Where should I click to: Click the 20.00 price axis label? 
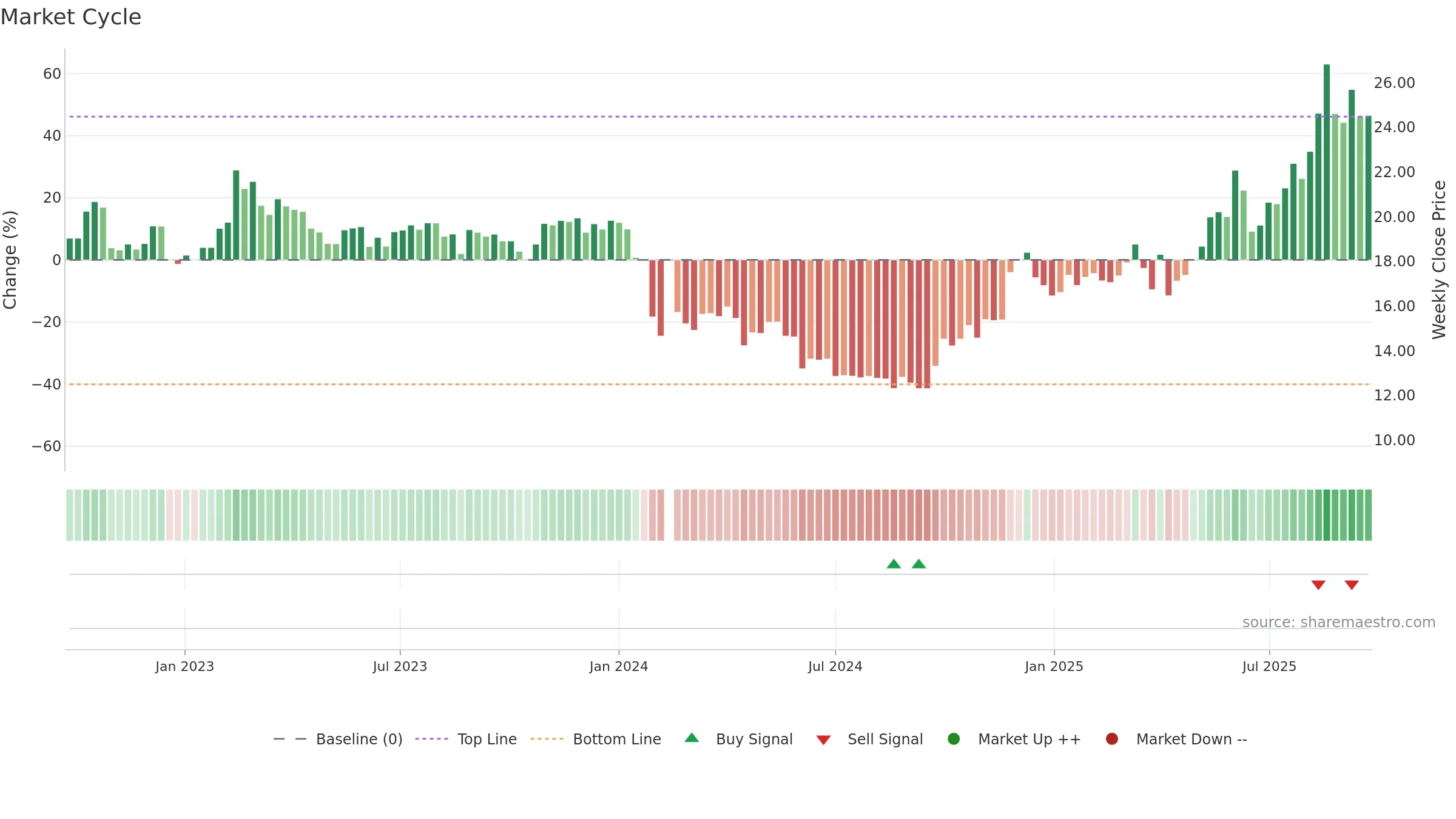[1394, 217]
